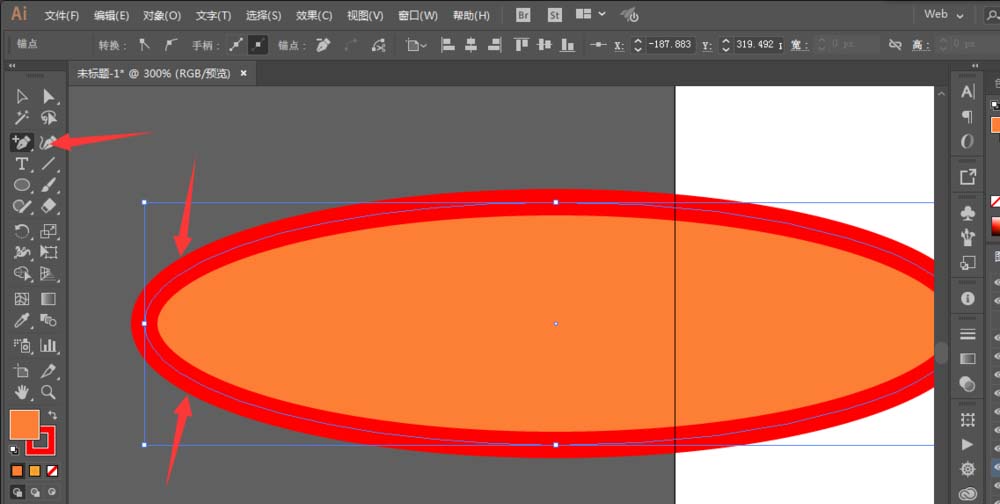Select the Shape Builder tool
1000x504 pixels.
coord(22,274)
